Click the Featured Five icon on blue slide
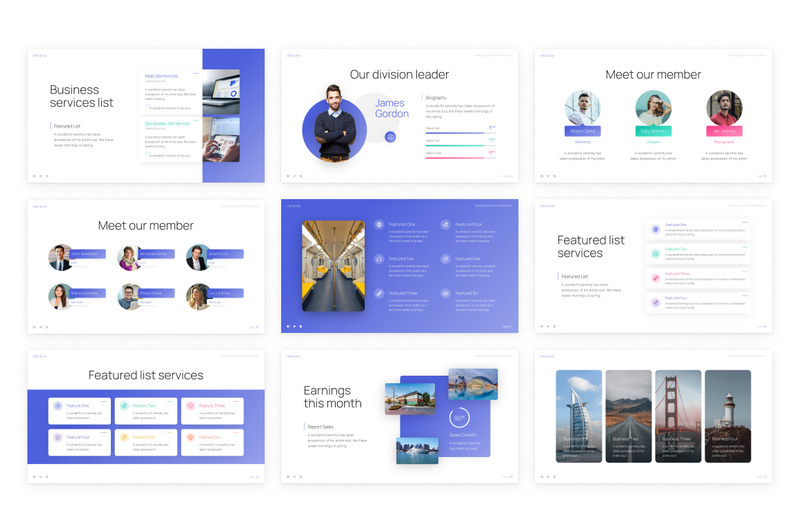The height and width of the screenshot is (532, 800). click(x=445, y=259)
